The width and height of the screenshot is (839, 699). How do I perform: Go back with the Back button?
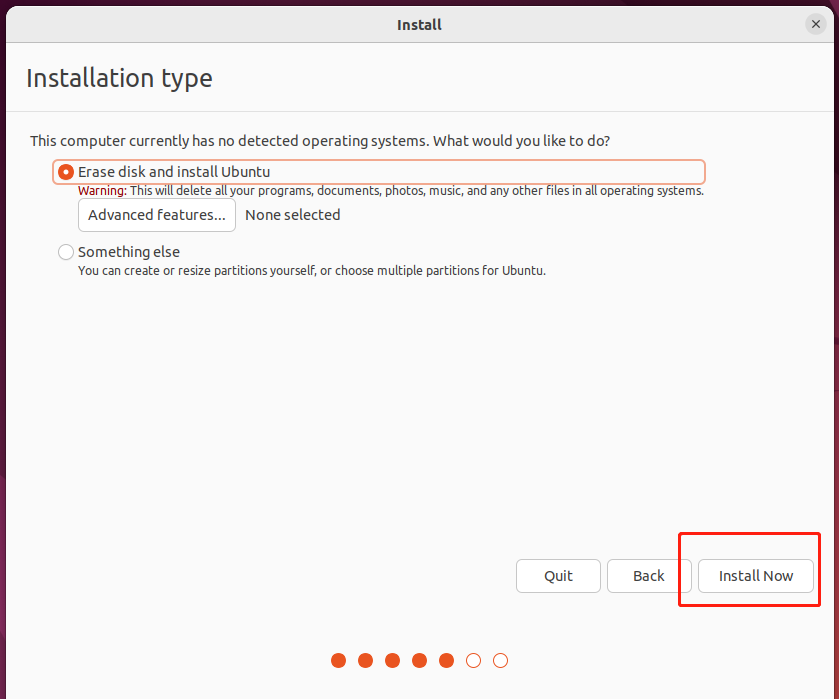click(649, 576)
